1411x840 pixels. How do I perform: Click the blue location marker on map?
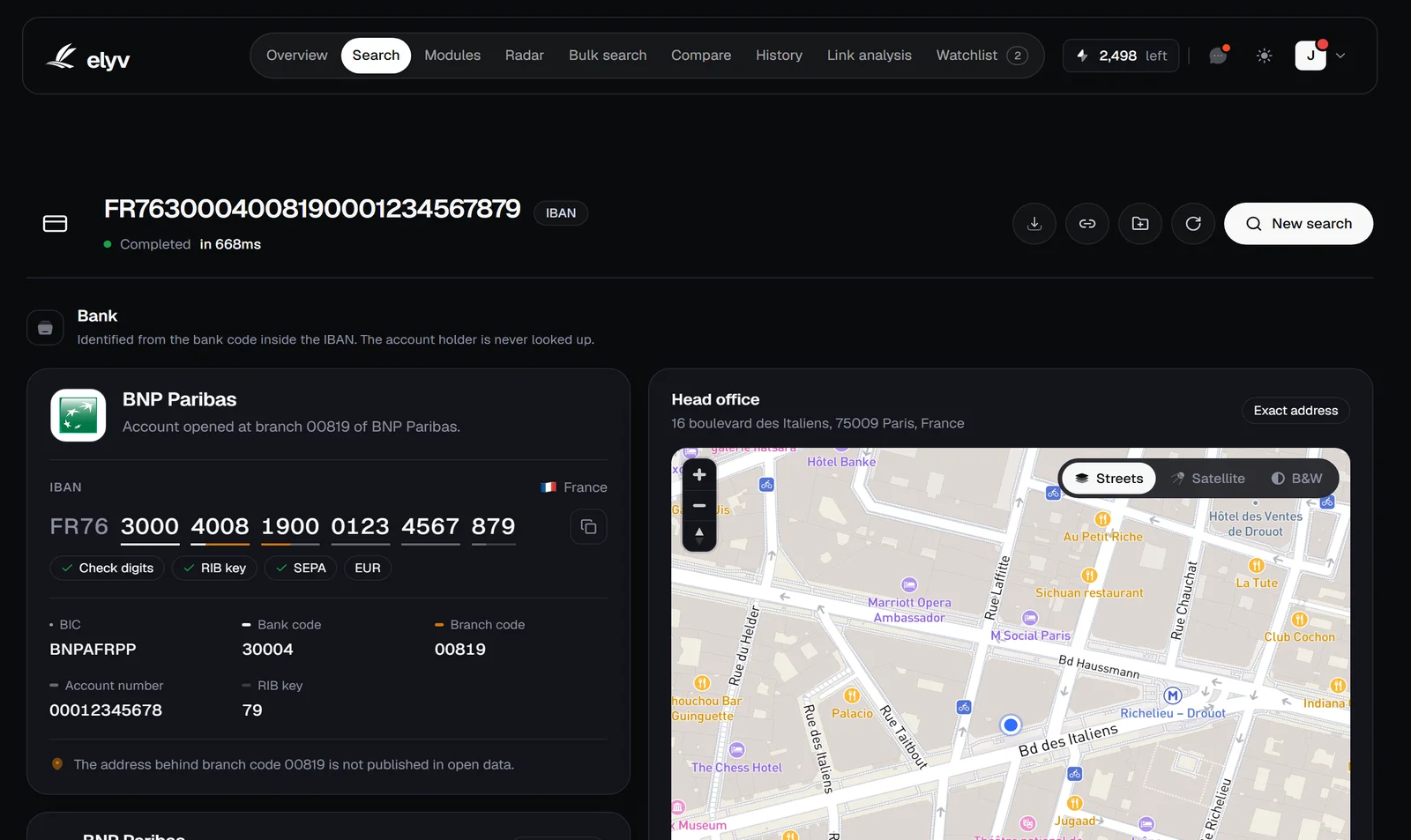coord(1011,725)
